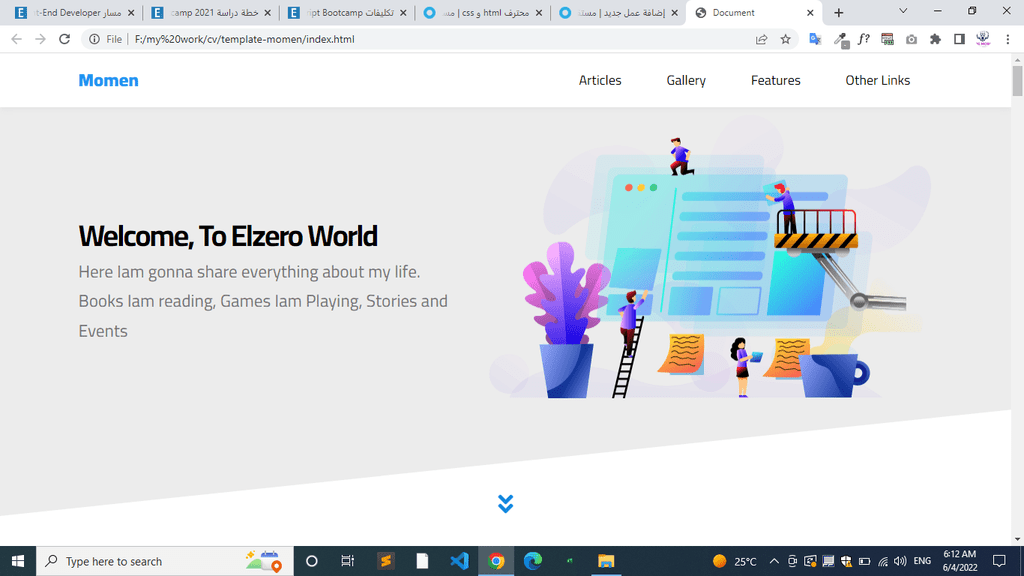This screenshot has height=576, width=1024.
Task: Open the blank document app on taskbar
Action: click(x=422, y=561)
